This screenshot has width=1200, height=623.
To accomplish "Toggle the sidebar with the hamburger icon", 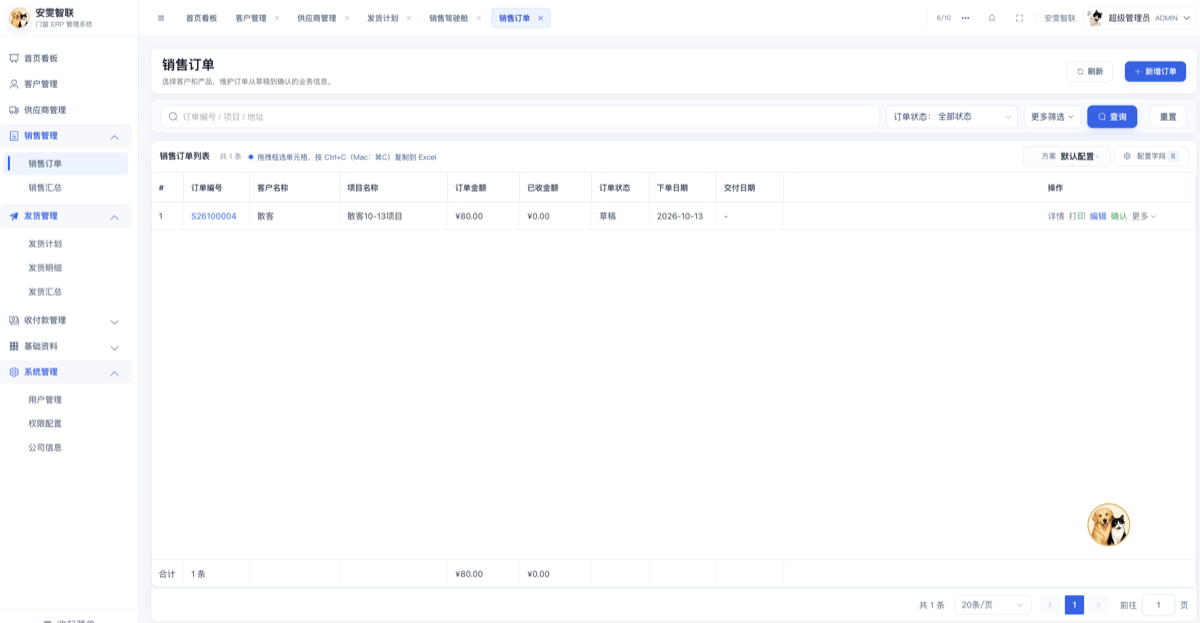I will [x=161, y=18].
